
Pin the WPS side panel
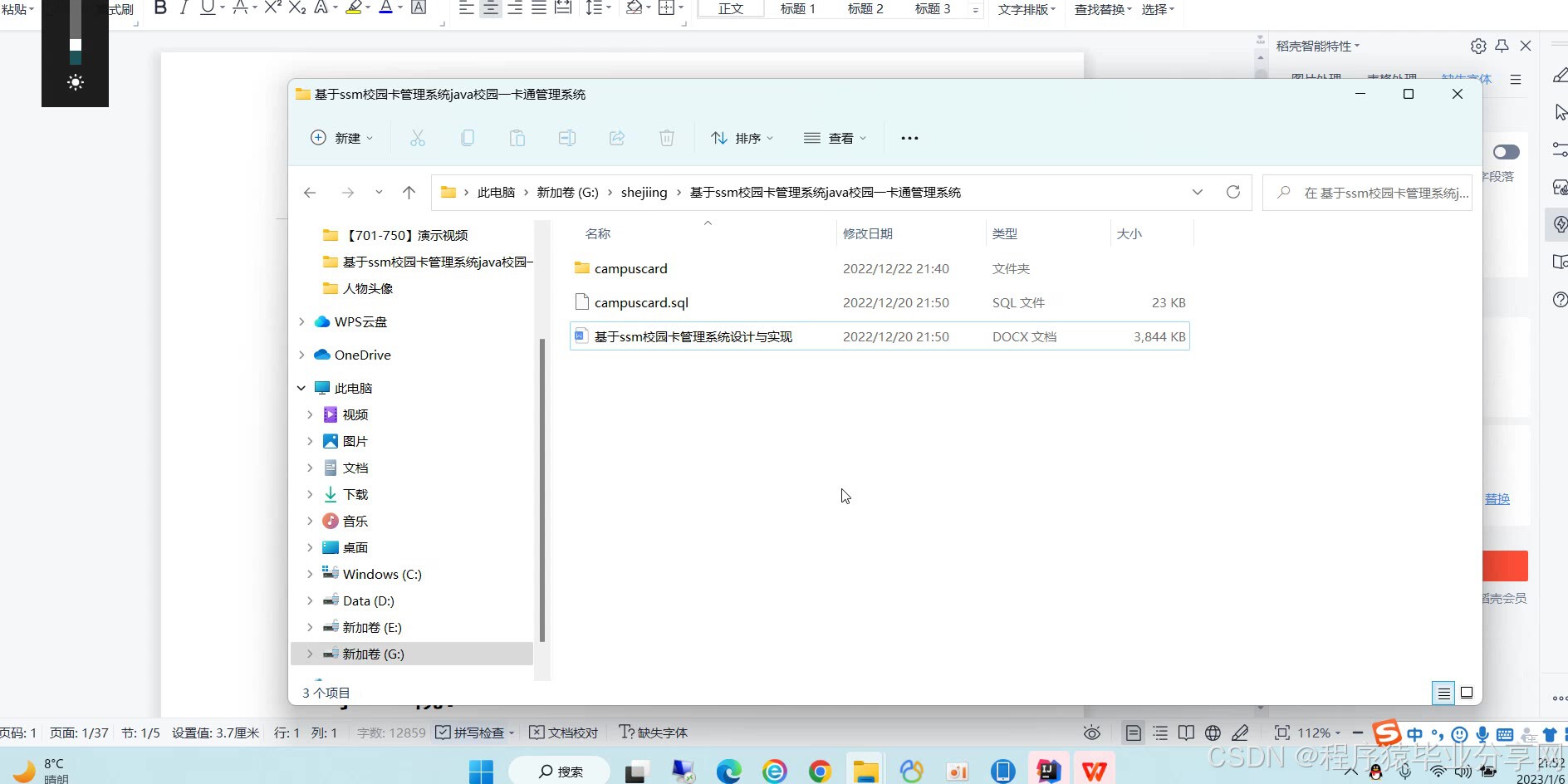(x=1502, y=47)
